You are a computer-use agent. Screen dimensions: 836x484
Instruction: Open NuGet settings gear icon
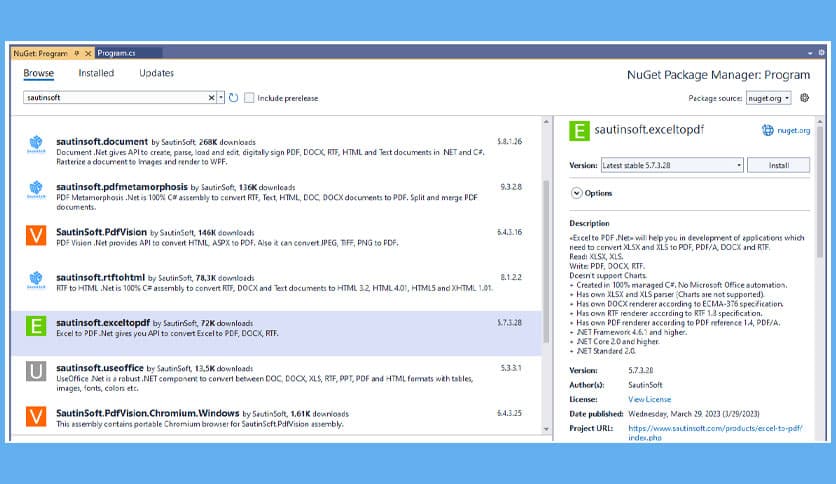click(805, 98)
